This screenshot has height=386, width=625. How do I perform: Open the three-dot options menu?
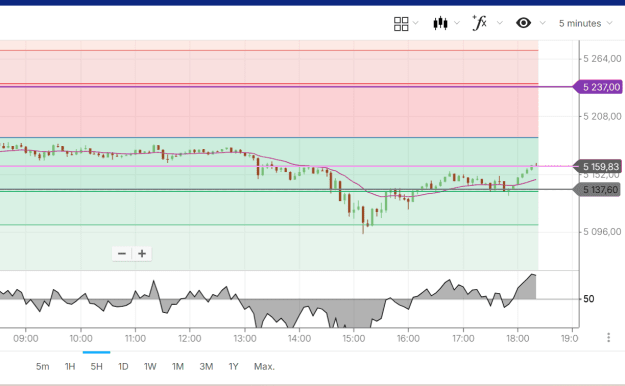click(608, 337)
